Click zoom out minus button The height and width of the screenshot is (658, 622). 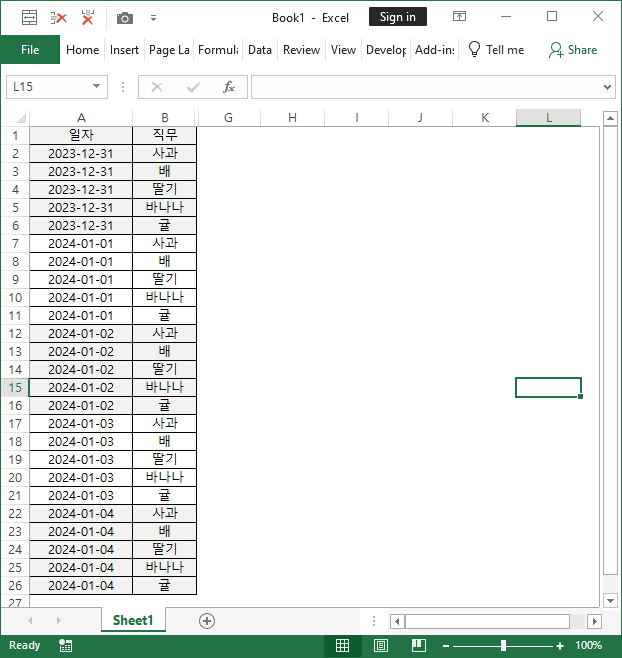(446, 646)
